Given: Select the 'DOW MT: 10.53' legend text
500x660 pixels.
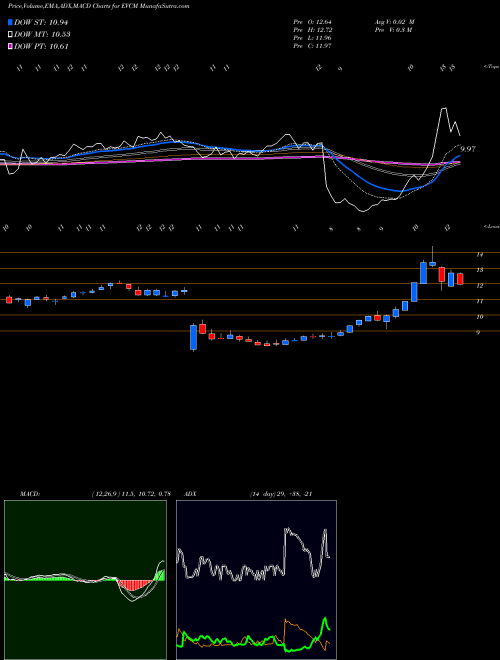Looking at the screenshot, I should tap(42, 35).
